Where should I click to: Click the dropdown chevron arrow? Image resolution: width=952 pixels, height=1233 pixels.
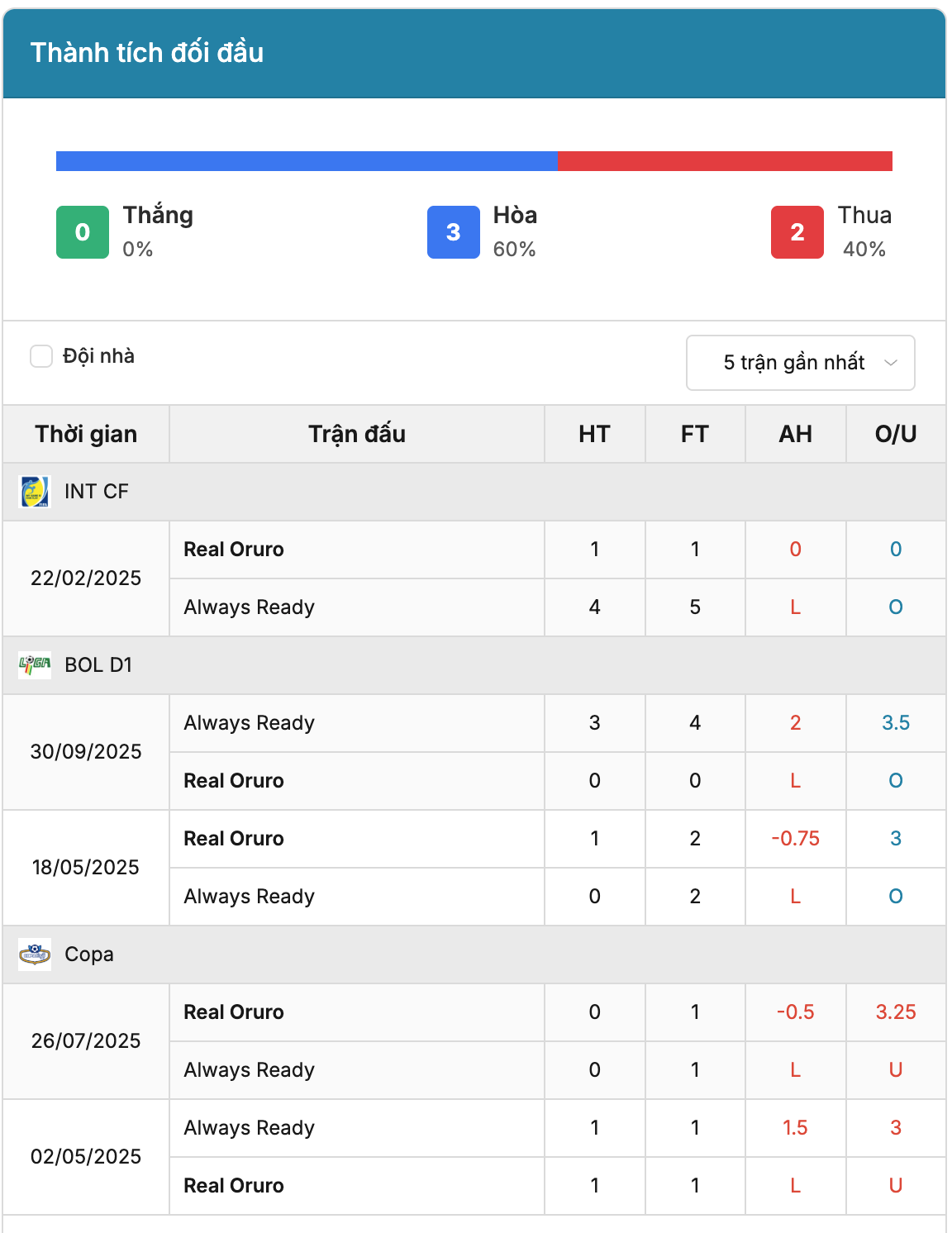point(891,363)
